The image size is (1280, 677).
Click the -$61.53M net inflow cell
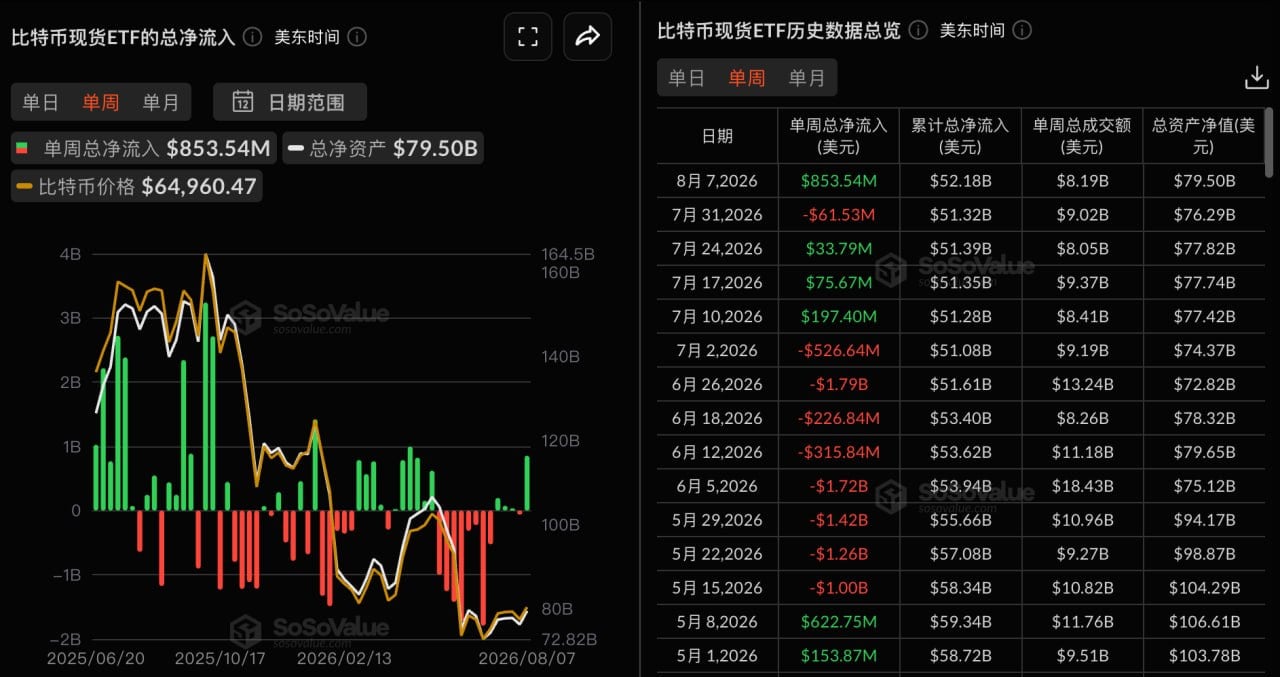(x=838, y=215)
